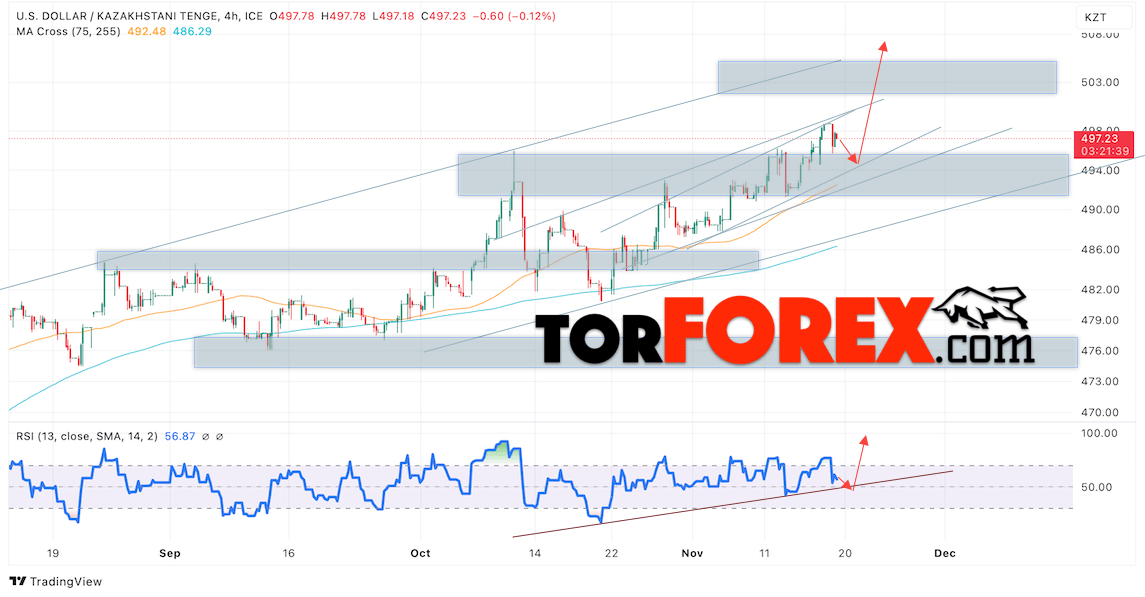Click the Dec date label on time axis
1145x597 pixels.
[945, 553]
